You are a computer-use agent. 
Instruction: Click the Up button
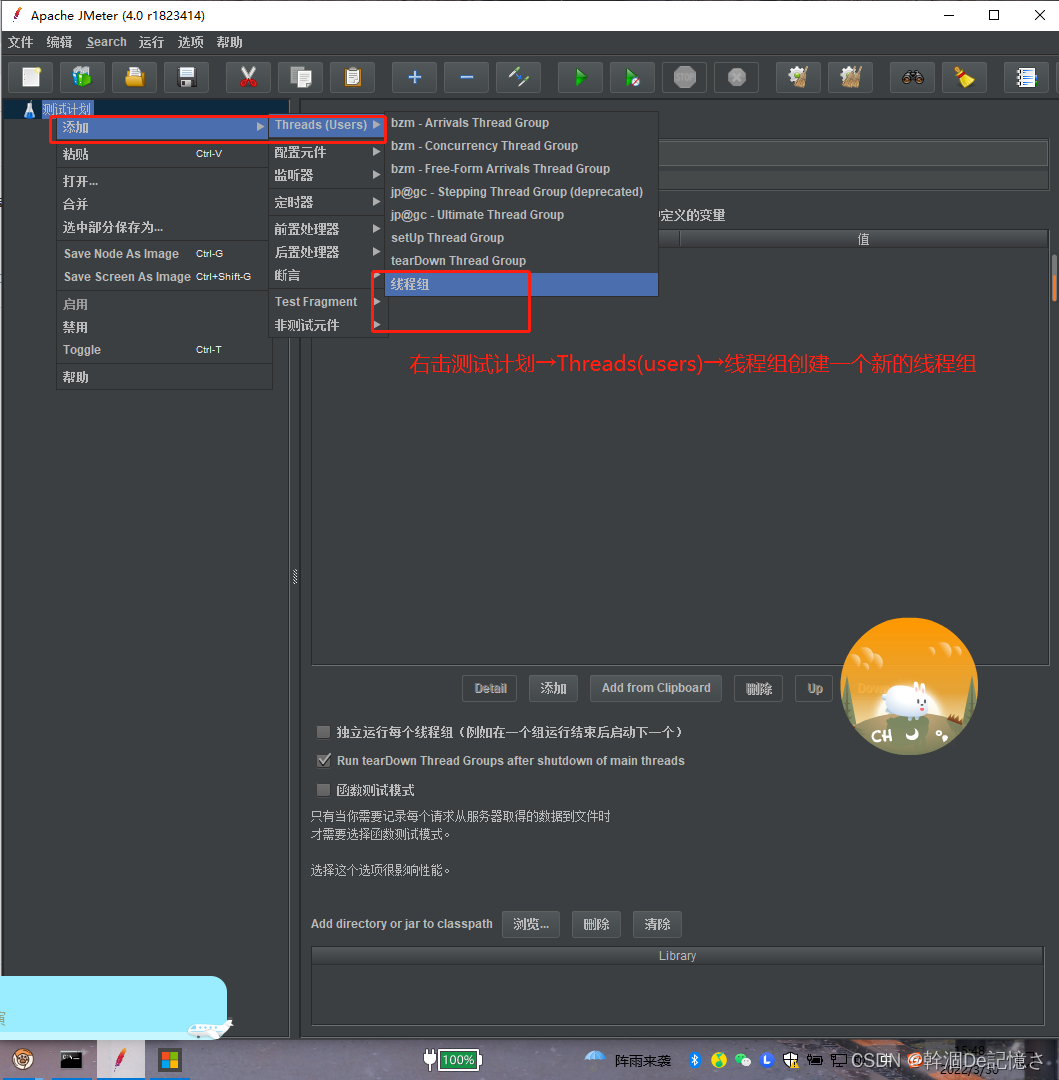pos(815,688)
